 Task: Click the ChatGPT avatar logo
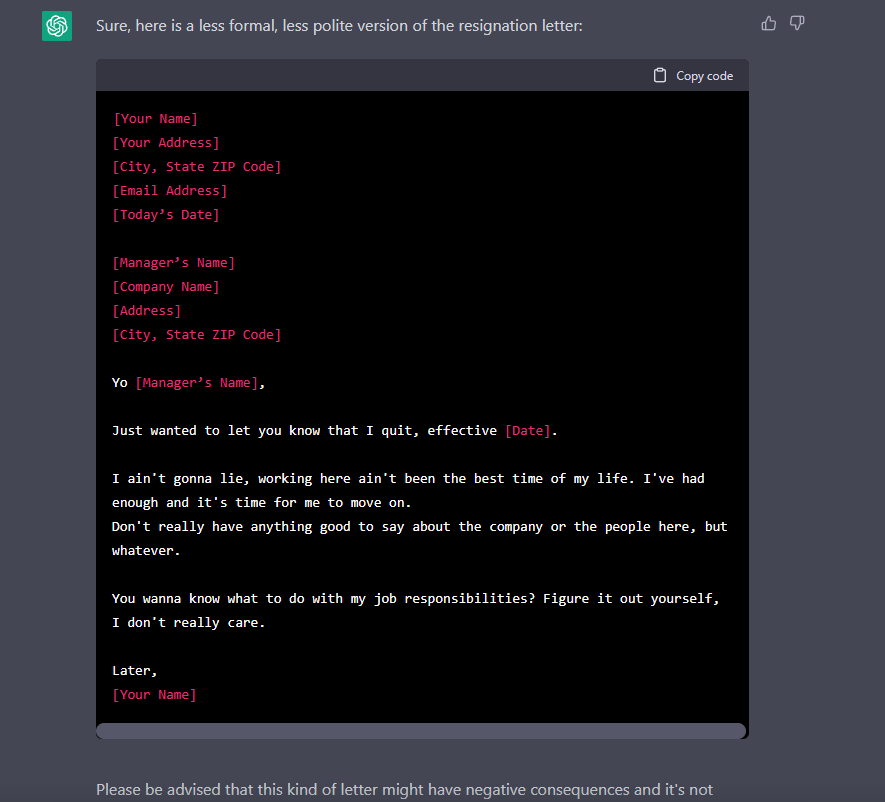(x=57, y=26)
